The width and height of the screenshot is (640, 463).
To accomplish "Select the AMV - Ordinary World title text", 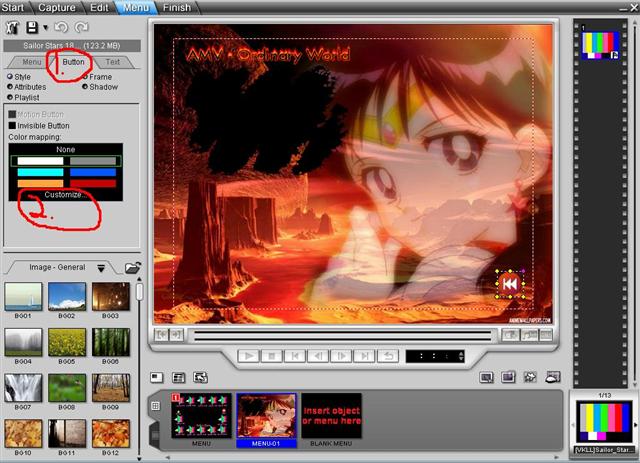I will pos(268,53).
